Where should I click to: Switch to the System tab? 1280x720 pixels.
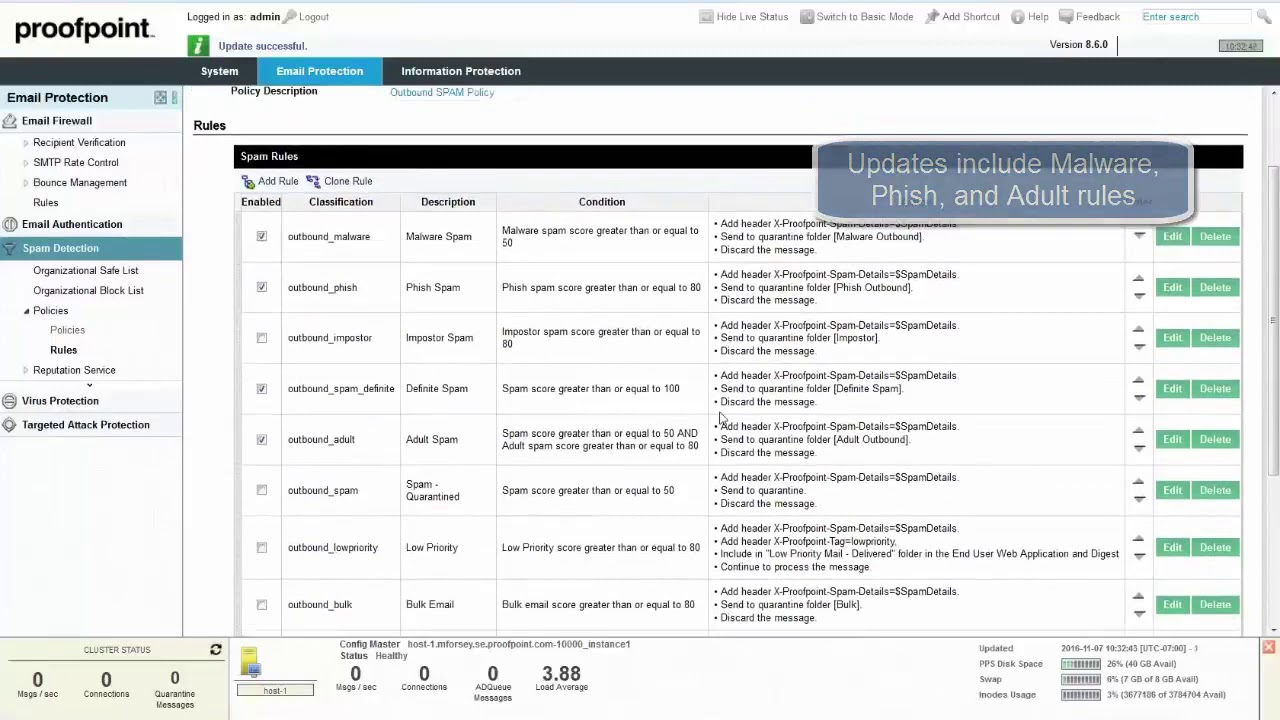(x=219, y=71)
